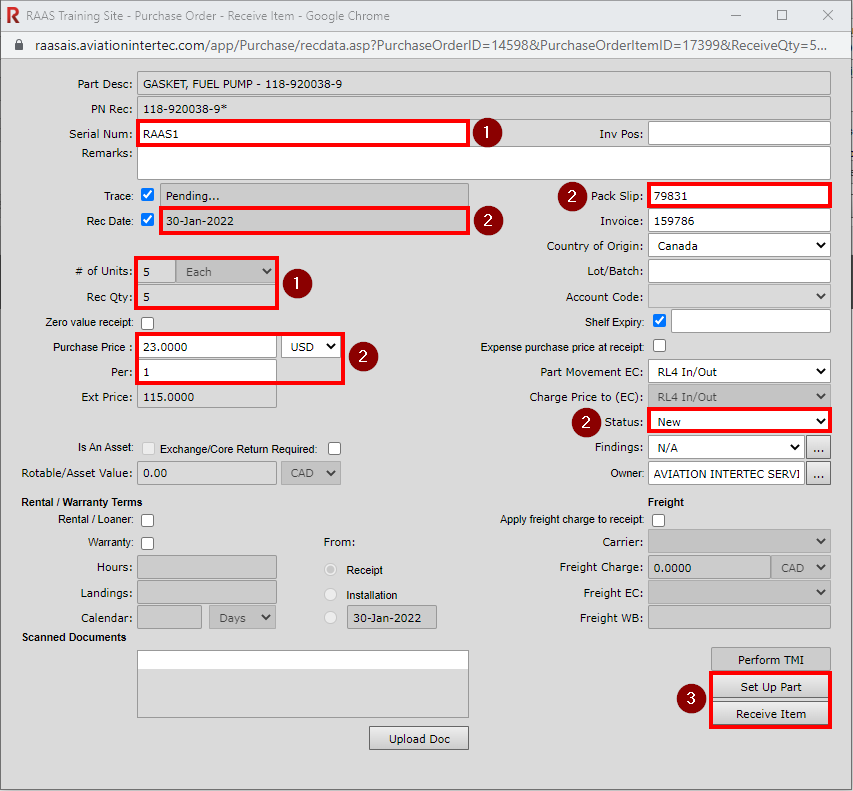Image resolution: width=853 pixels, height=791 pixels.
Task: Open the USD currency dropdown
Action: coord(312,346)
